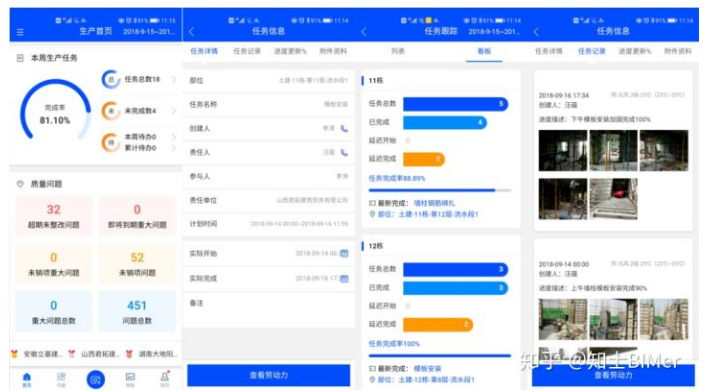Tap the back arrow beside 任务跟踪 title
The image size is (707, 391).
click(364, 32)
